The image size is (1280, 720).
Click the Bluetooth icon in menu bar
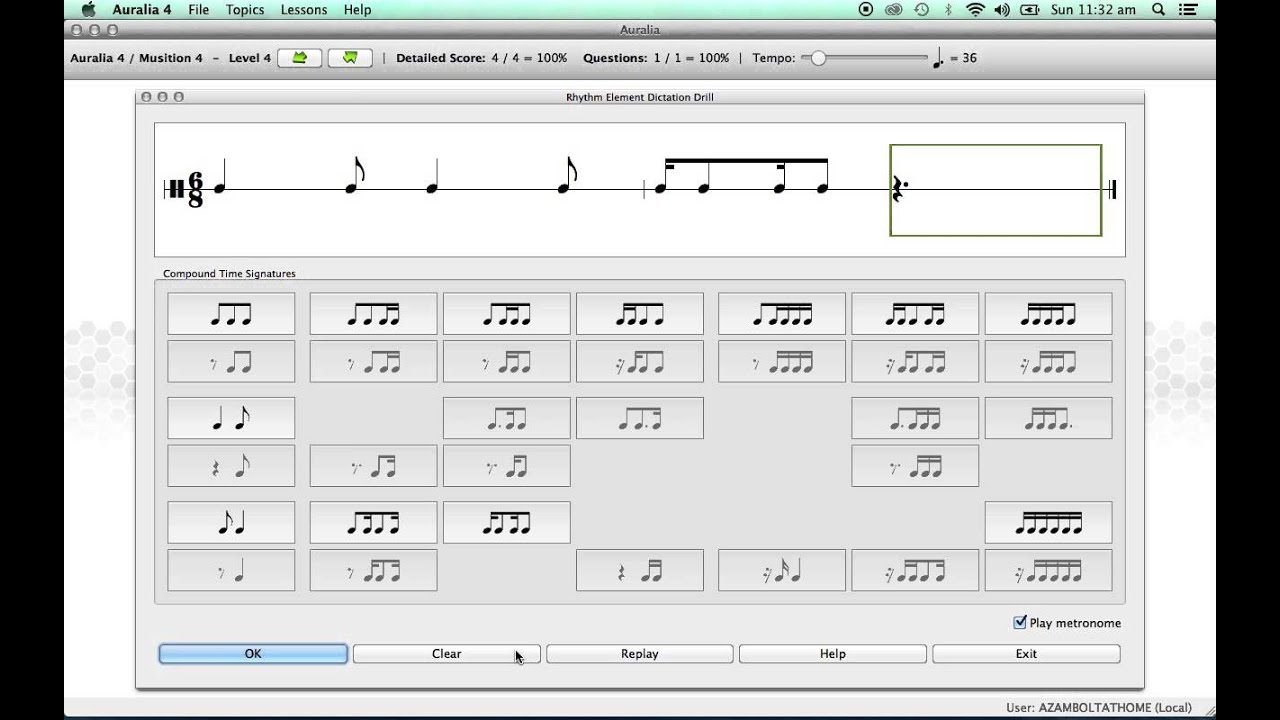coord(948,9)
